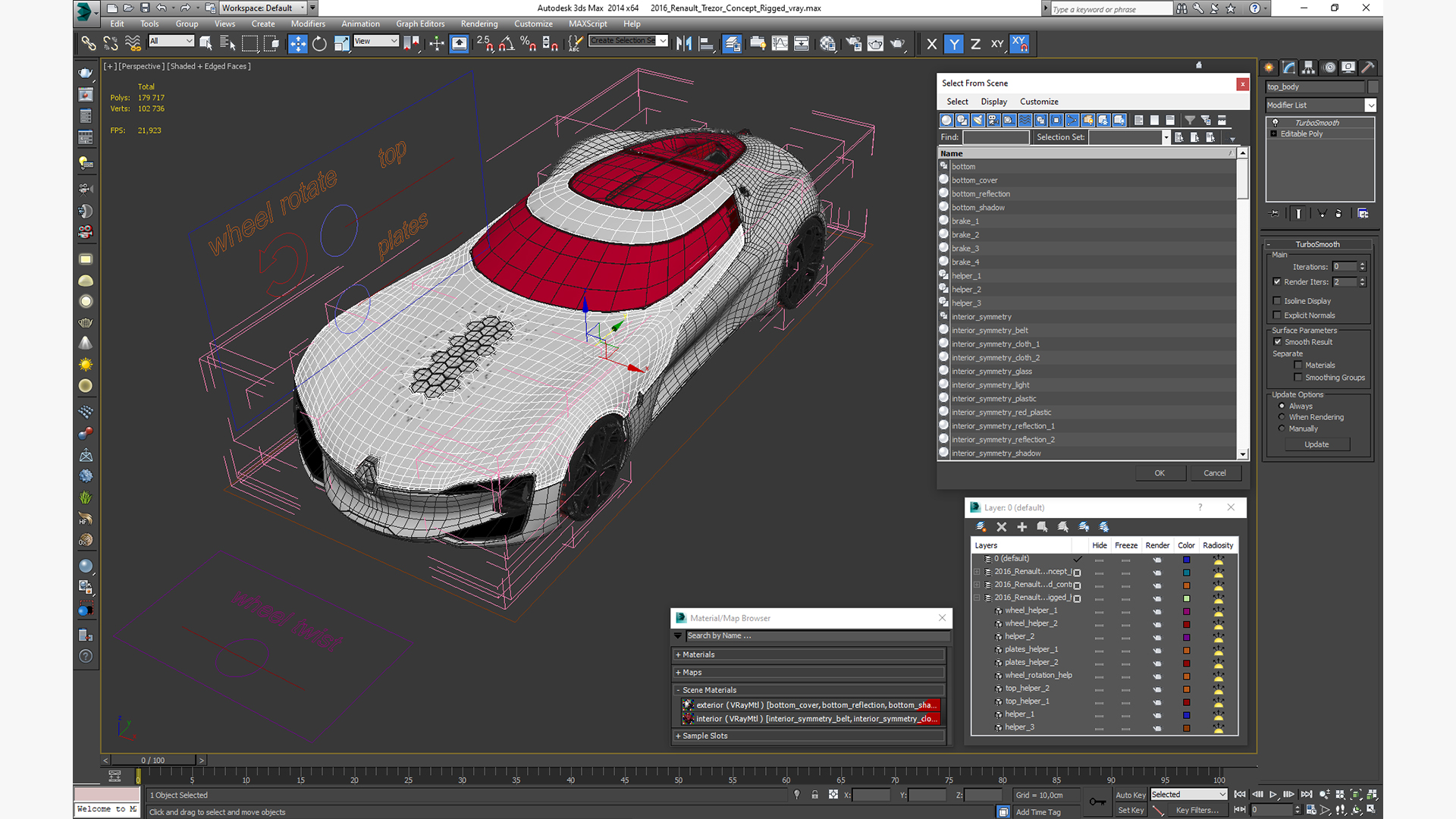Click the Render Setup icon

pyautogui.click(x=854, y=44)
